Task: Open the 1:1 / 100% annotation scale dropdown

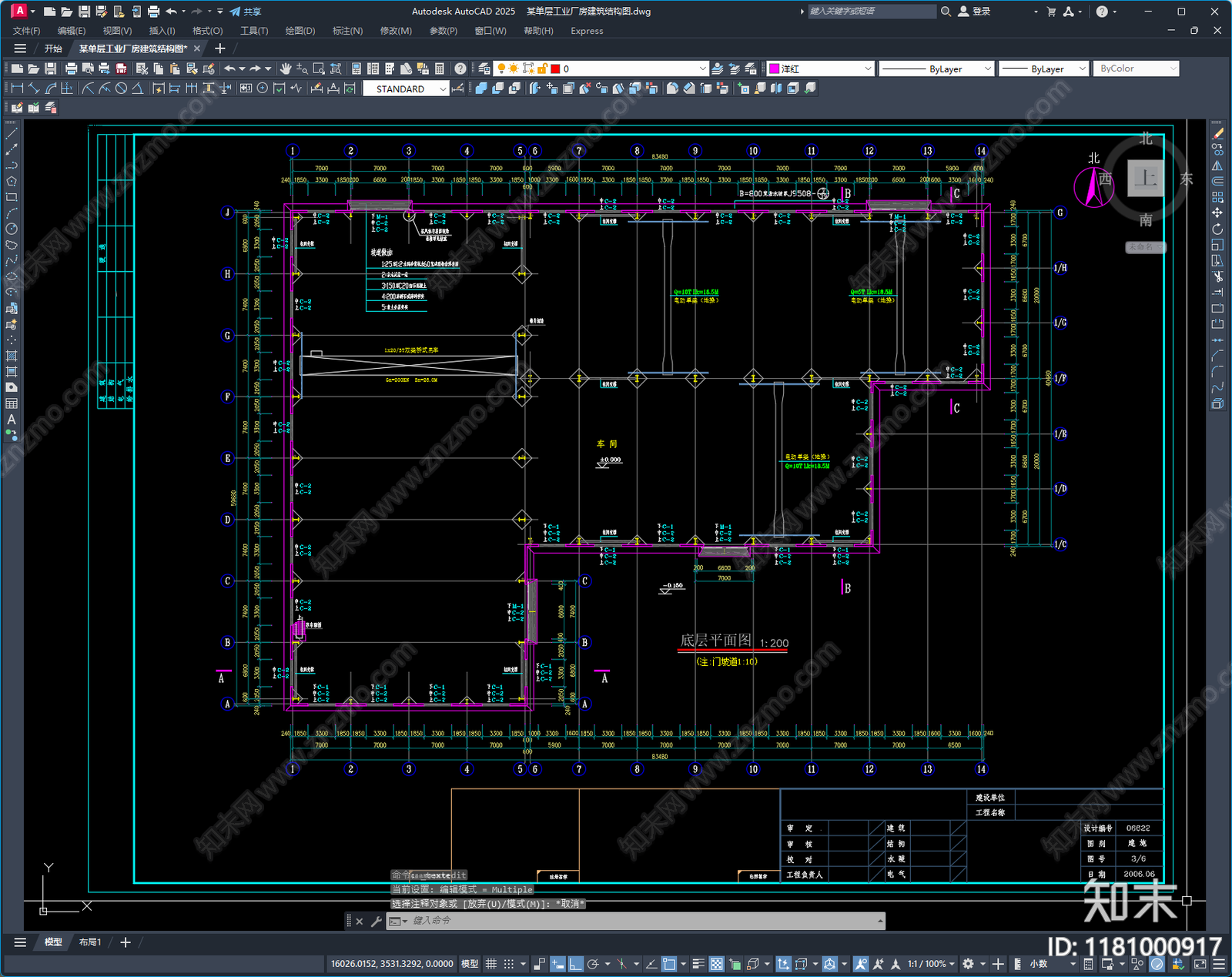Action: pos(931,964)
